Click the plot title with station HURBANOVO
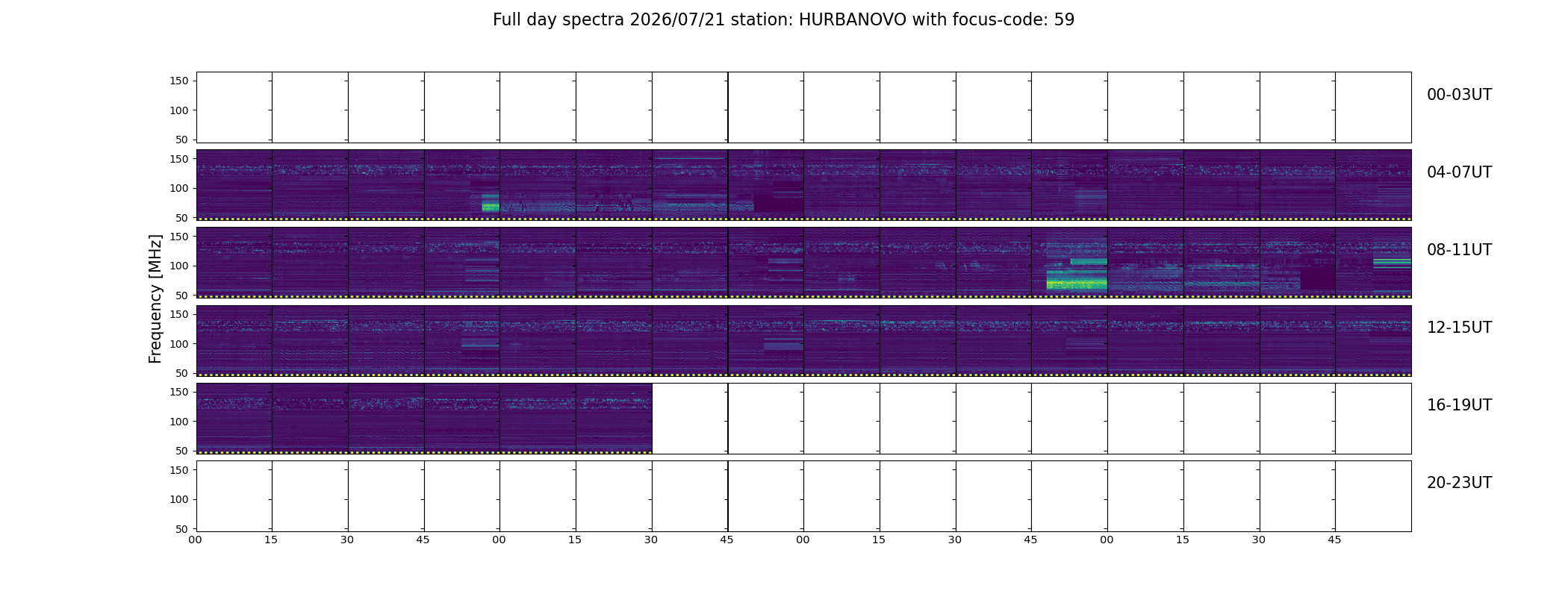This screenshot has height=597, width=1568. [783, 20]
